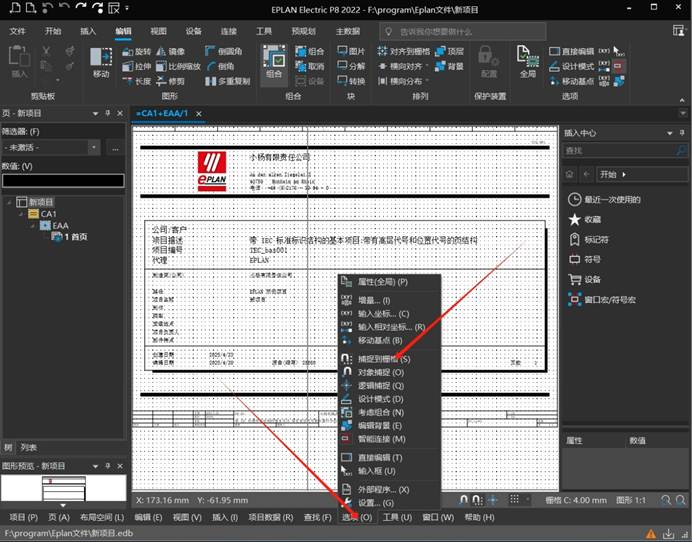The height and width of the screenshot is (542, 692).
Task: Toggle 逻辑捕捉 (Q) in context menu
Action: click(x=390, y=386)
